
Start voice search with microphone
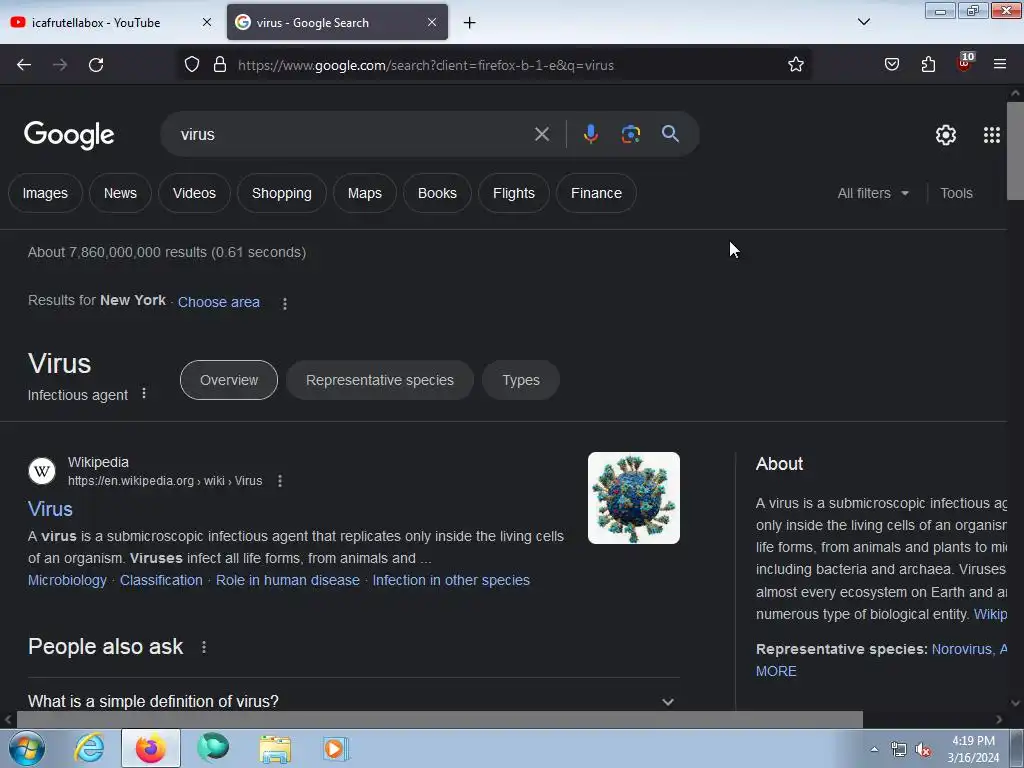(590, 134)
